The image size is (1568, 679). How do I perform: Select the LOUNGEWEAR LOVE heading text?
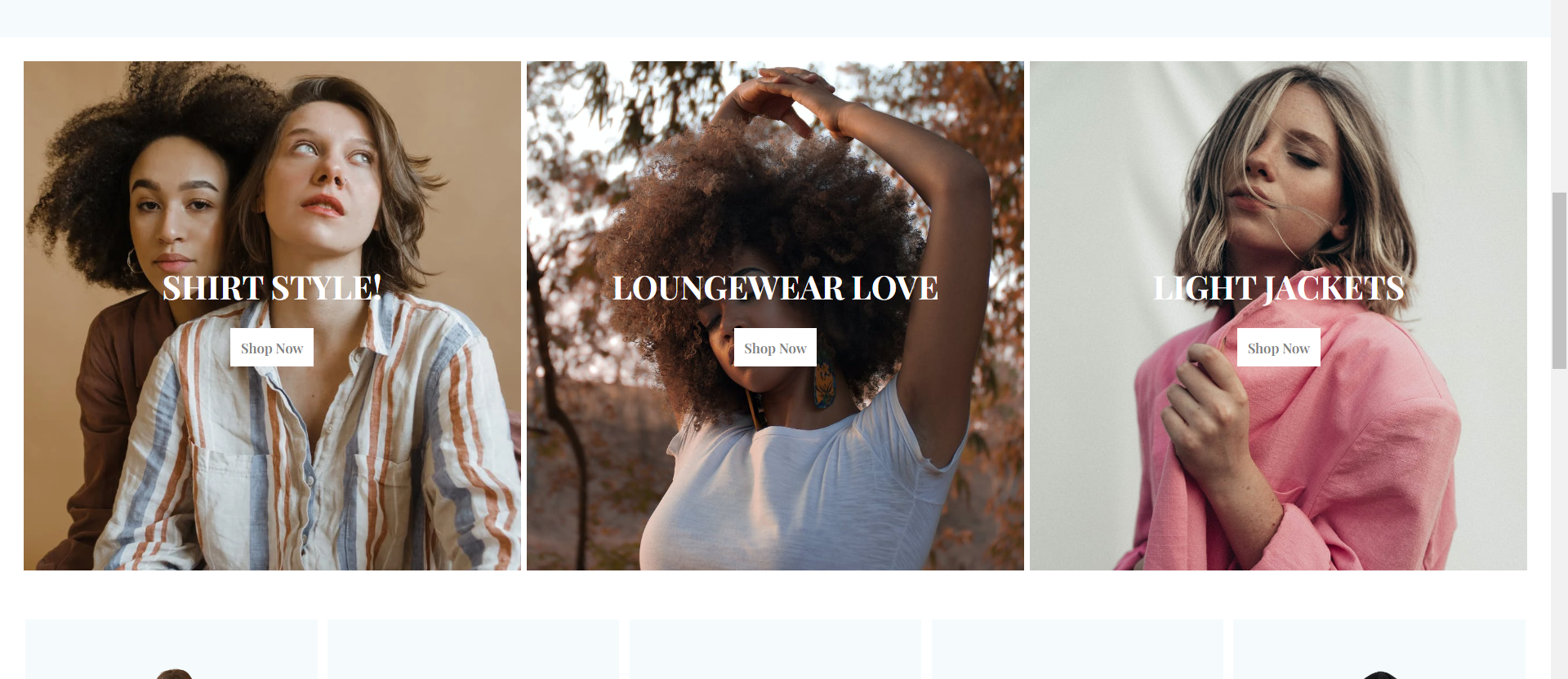775,288
